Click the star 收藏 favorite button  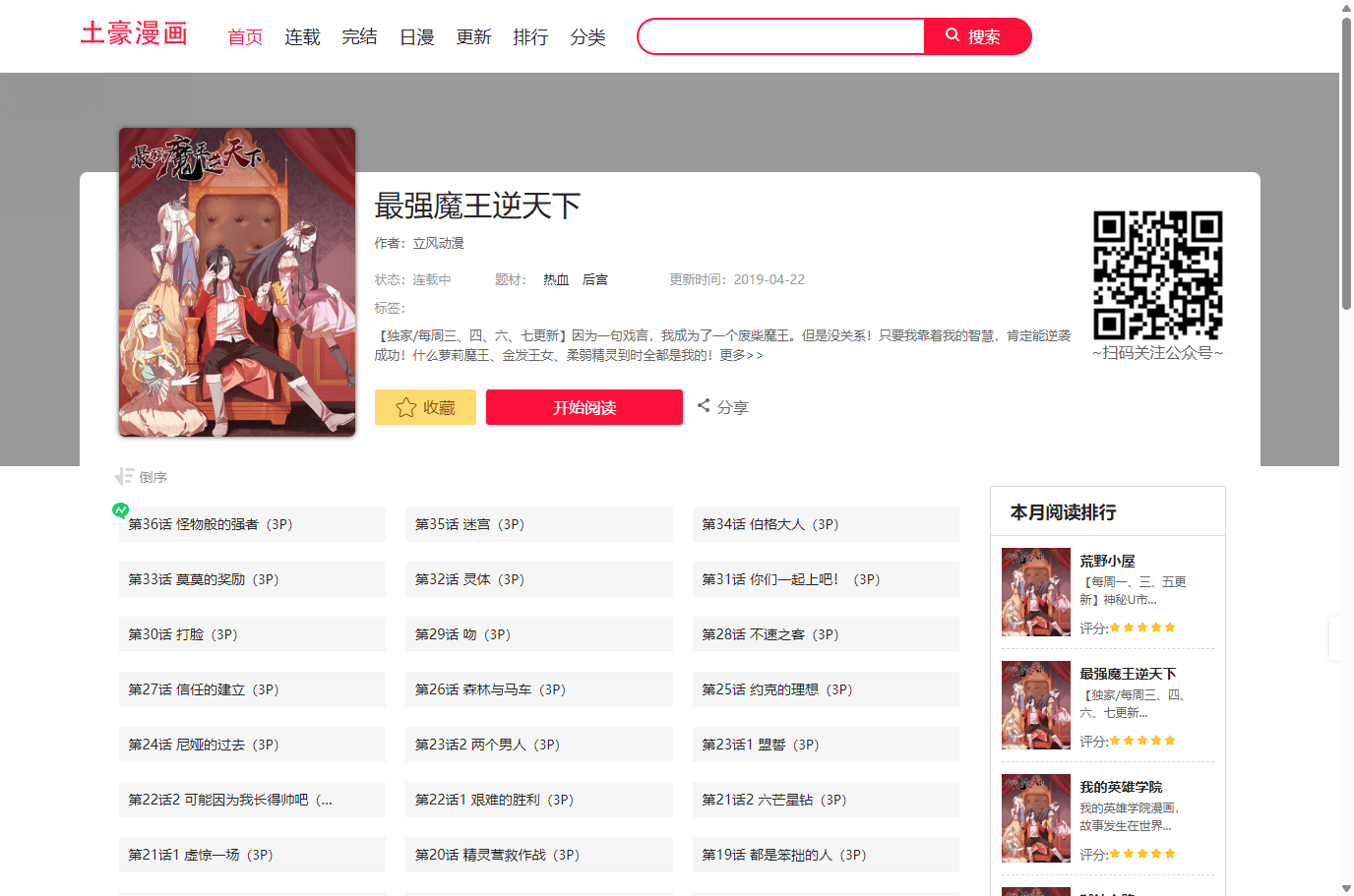[x=425, y=407]
